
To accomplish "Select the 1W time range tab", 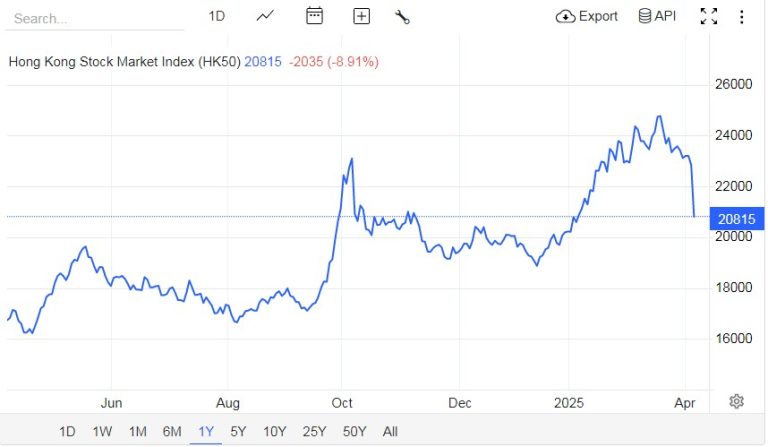I will click(x=102, y=431).
